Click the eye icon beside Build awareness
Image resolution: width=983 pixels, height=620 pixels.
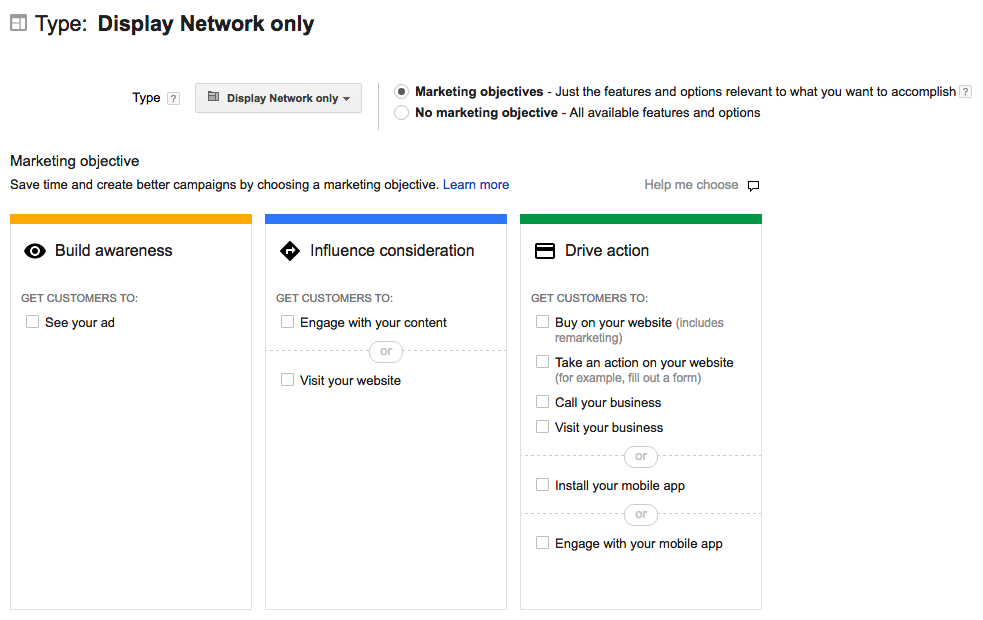tap(34, 250)
